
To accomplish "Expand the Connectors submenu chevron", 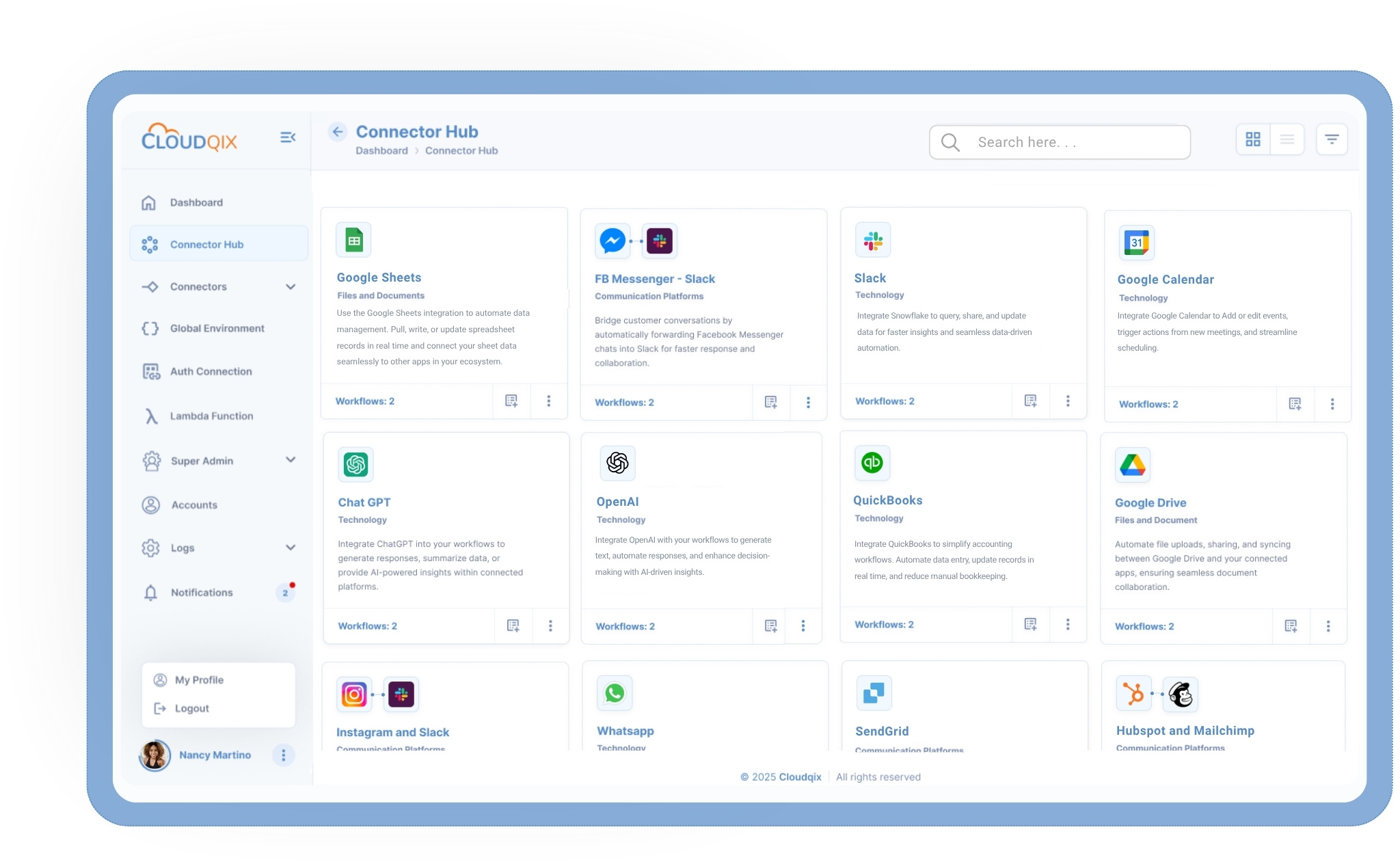I will [291, 287].
